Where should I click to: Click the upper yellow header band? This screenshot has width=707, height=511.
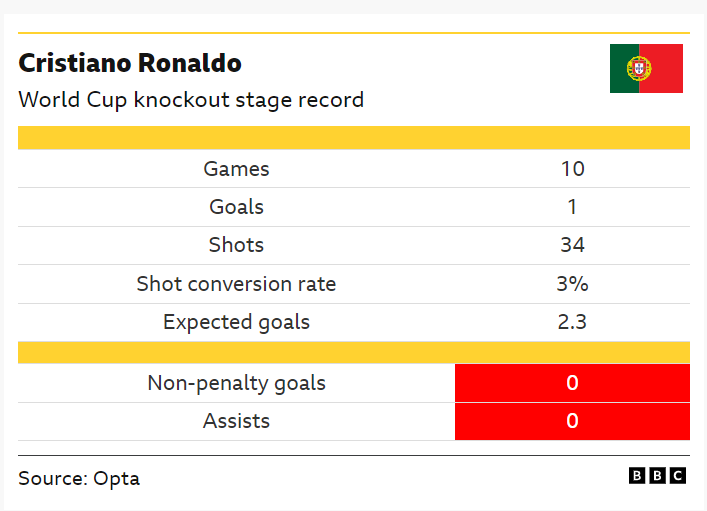click(x=354, y=138)
